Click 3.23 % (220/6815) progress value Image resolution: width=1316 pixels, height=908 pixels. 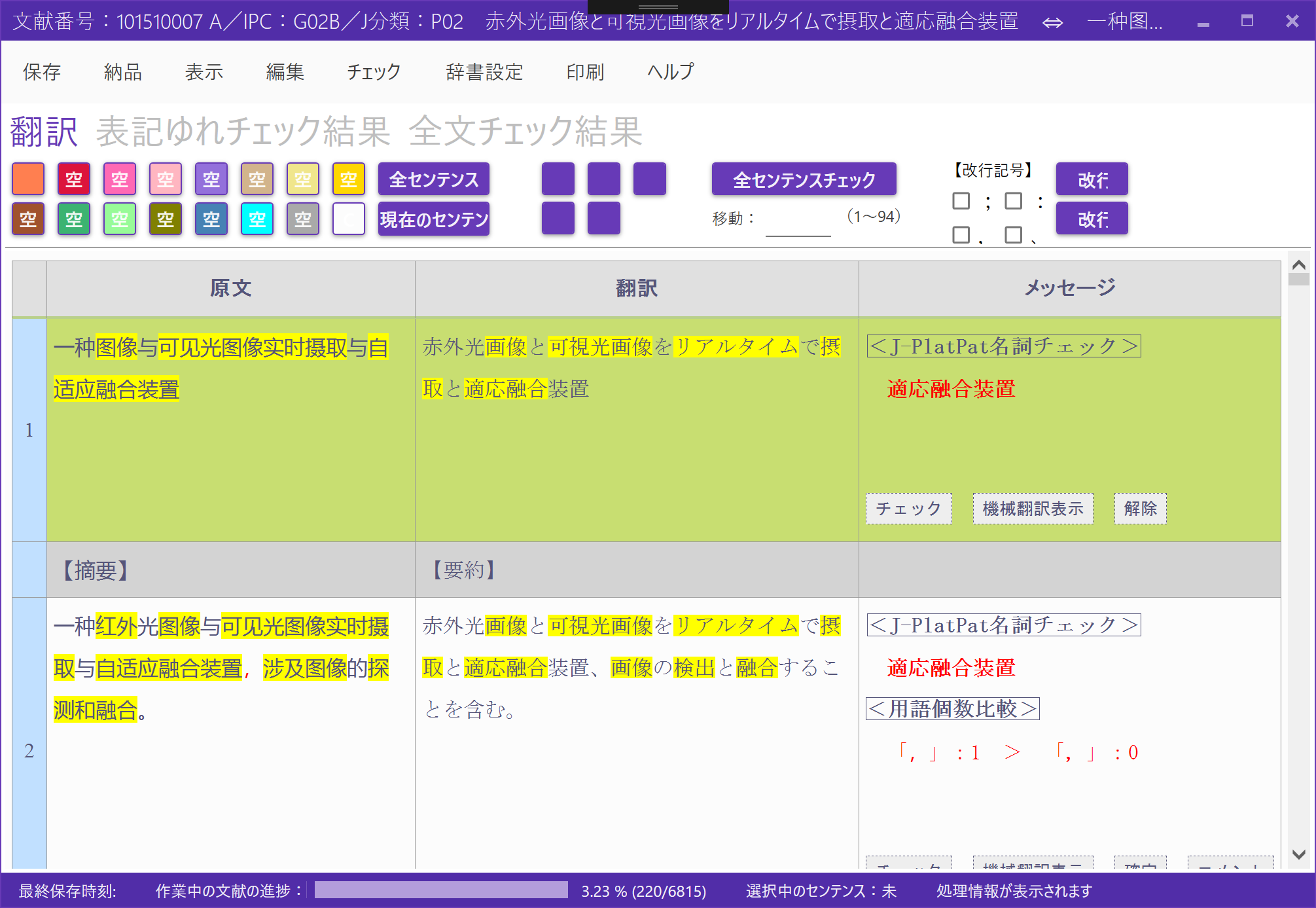tap(644, 891)
